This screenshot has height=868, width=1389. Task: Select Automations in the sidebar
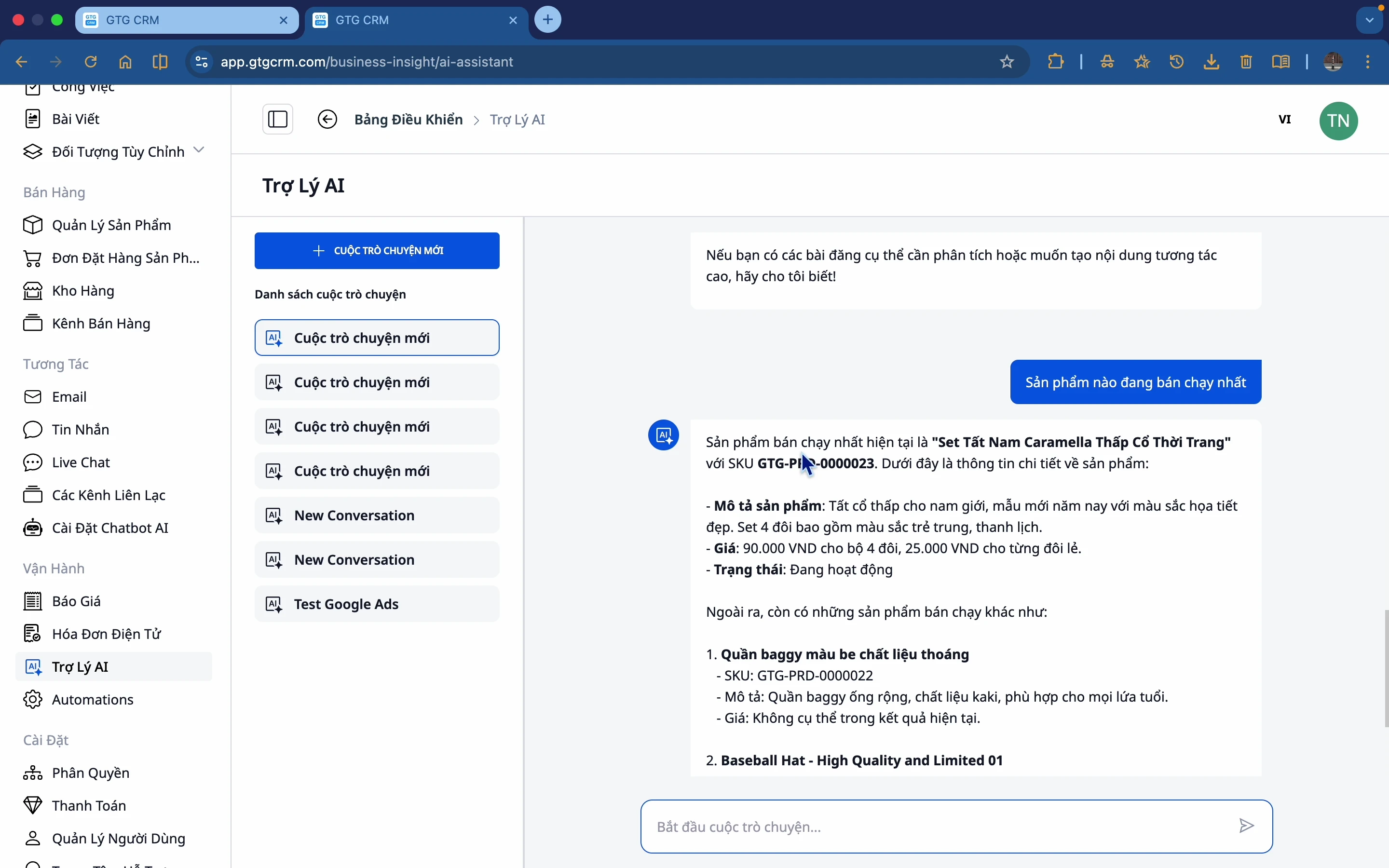coord(93,699)
